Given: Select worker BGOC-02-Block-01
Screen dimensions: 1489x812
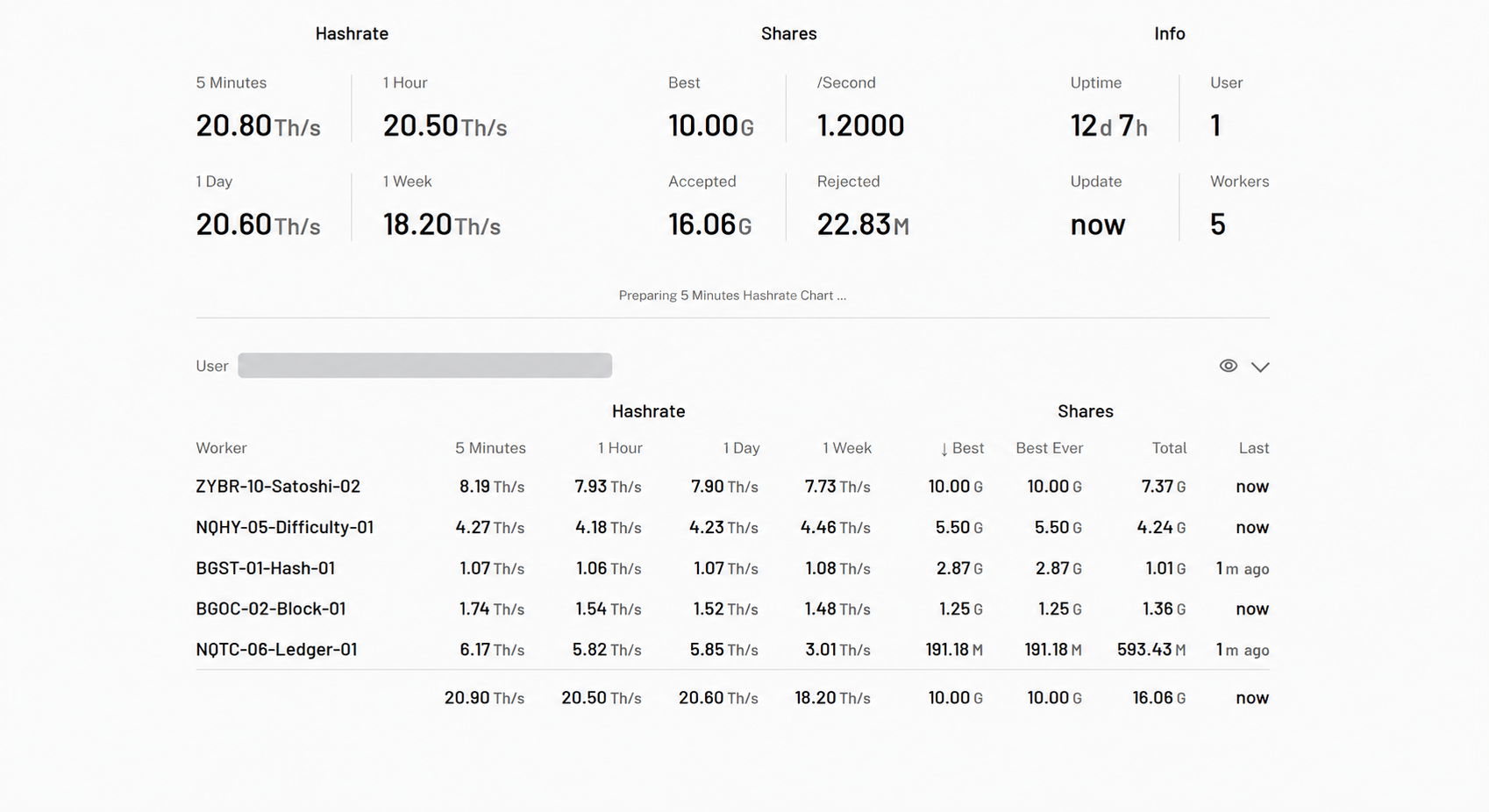Looking at the screenshot, I should click(x=271, y=609).
